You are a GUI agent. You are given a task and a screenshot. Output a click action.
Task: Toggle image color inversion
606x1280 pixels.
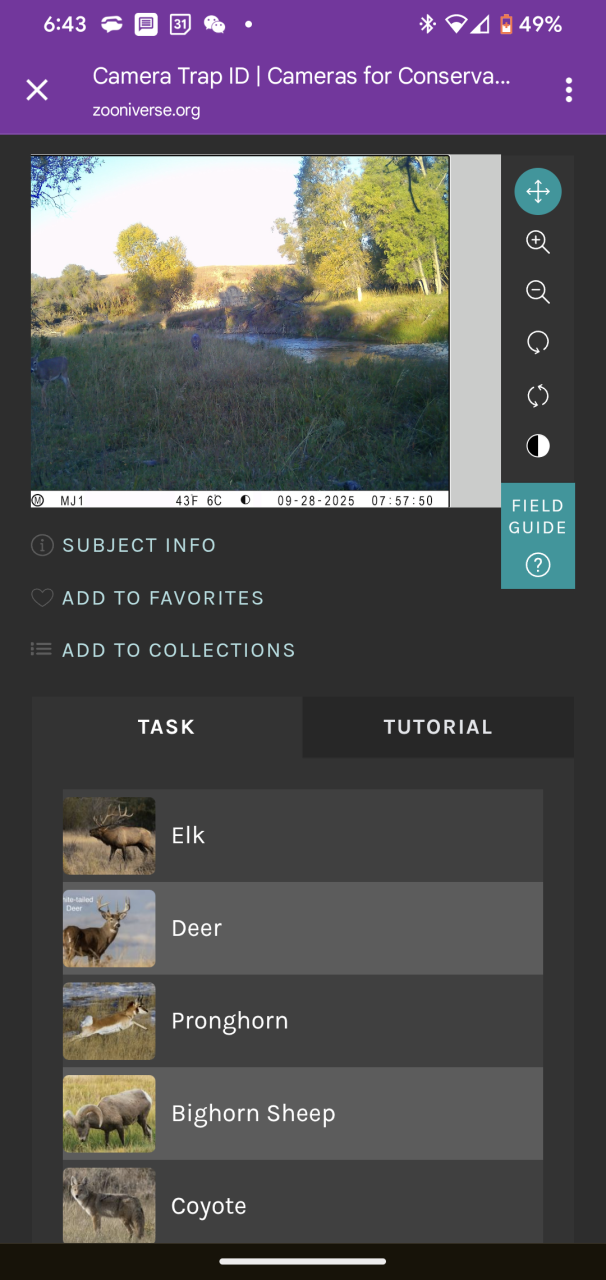[x=538, y=446]
